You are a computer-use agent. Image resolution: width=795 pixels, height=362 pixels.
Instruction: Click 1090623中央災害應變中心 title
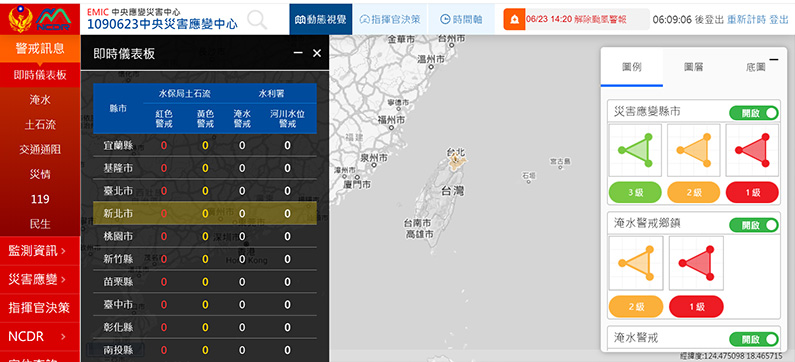(x=162, y=24)
